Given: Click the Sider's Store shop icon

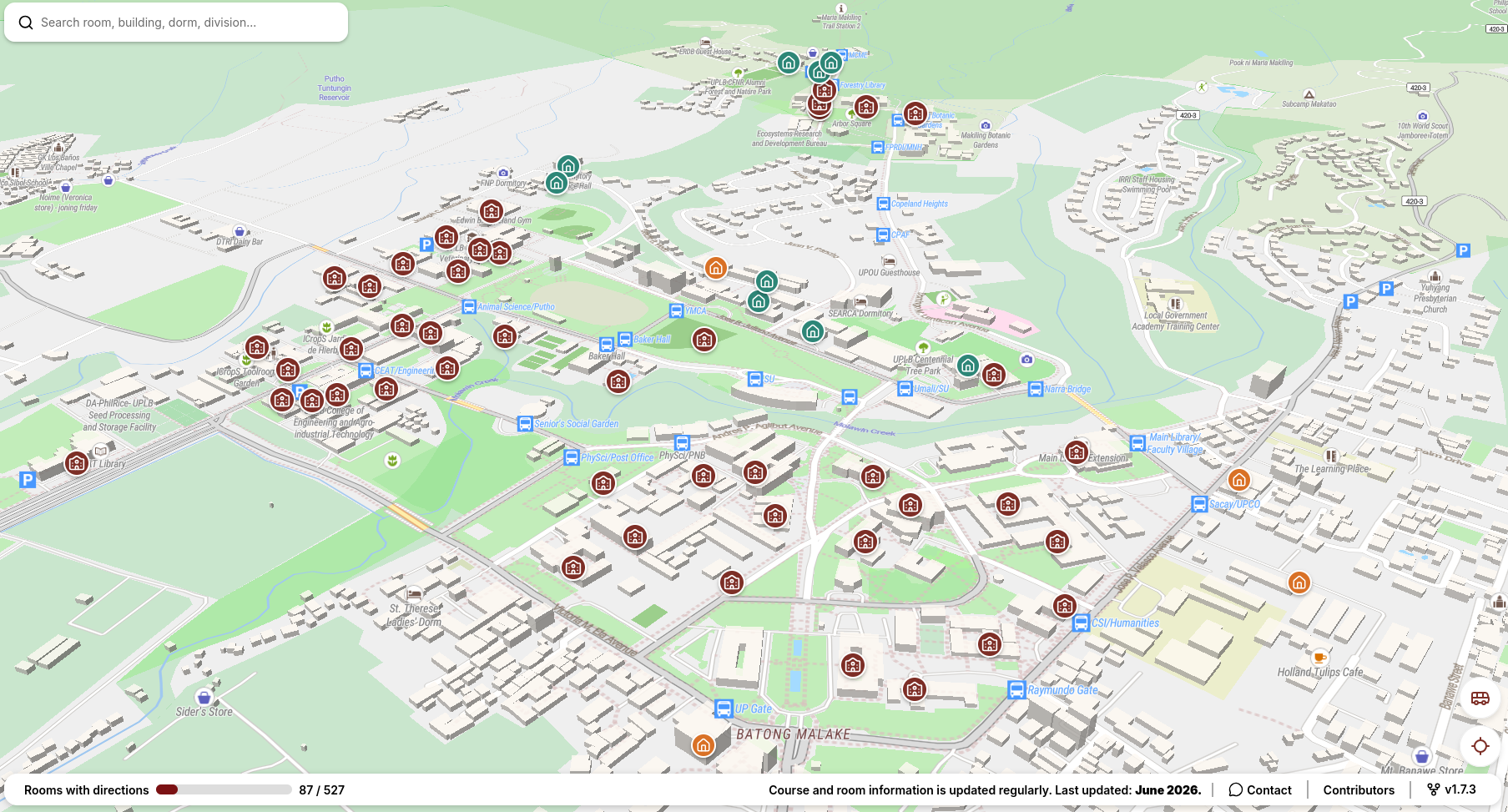Looking at the screenshot, I should tap(204, 697).
